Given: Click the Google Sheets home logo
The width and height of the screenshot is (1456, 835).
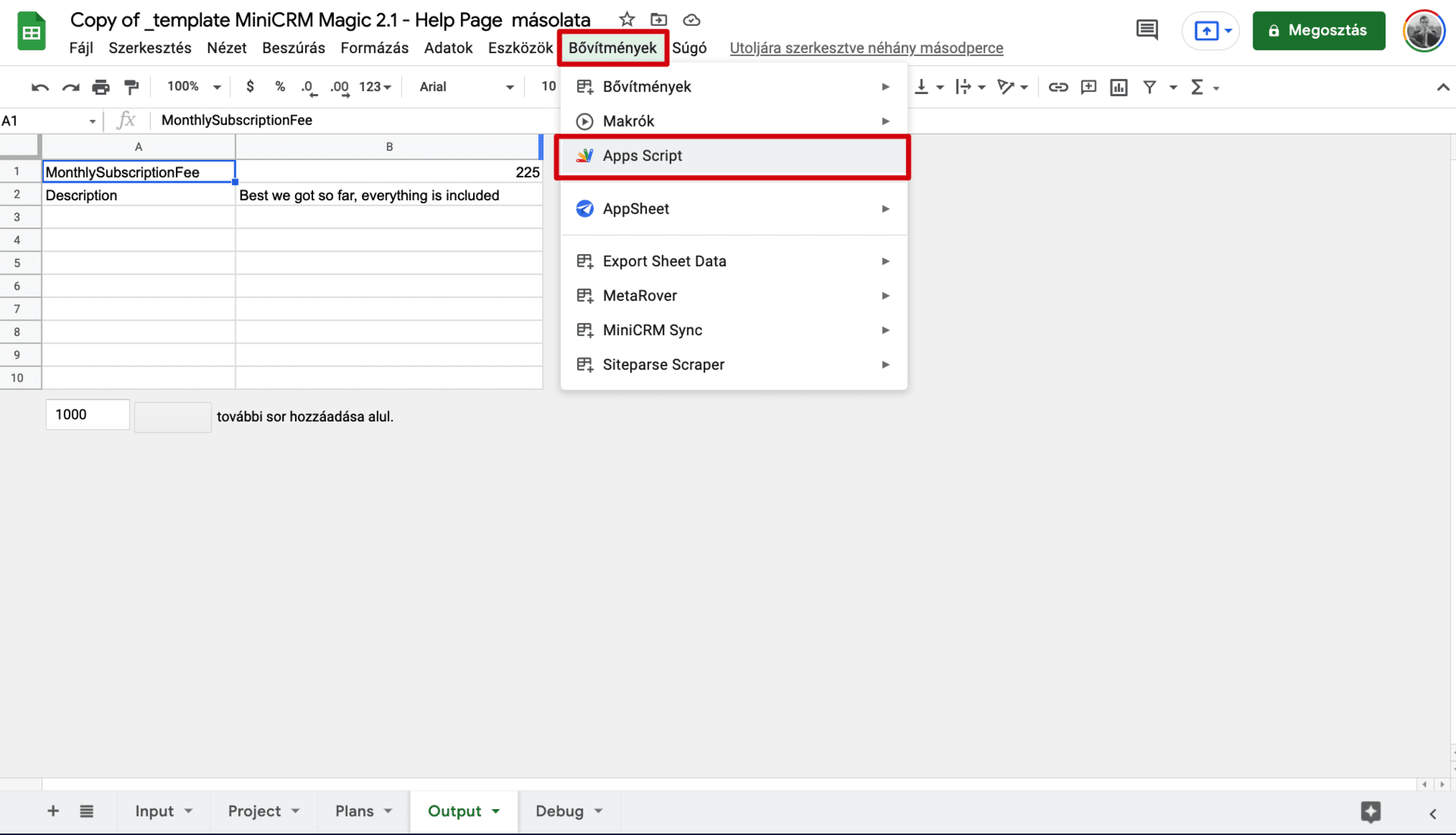Looking at the screenshot, I should coord(31,32).
